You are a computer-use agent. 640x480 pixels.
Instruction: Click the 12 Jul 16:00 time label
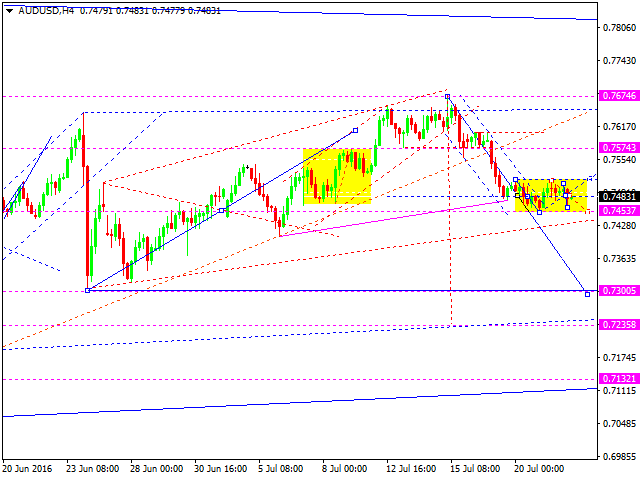[x=413, y=469]
